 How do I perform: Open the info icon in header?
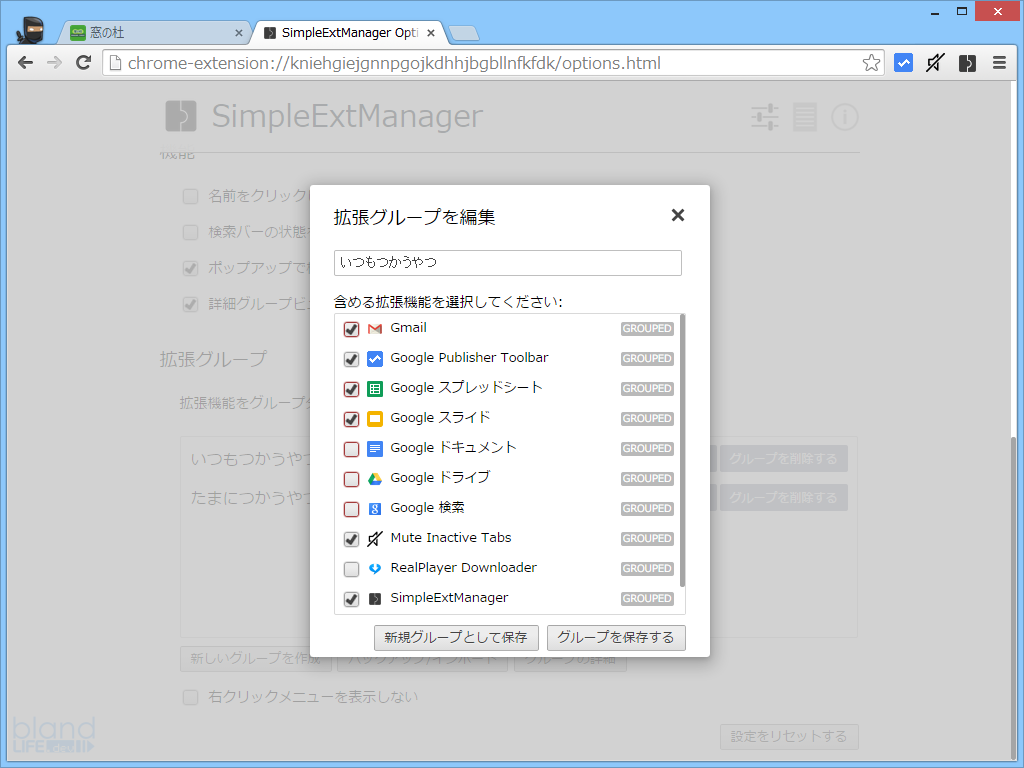pyautogui.click(x=845, y=117)
